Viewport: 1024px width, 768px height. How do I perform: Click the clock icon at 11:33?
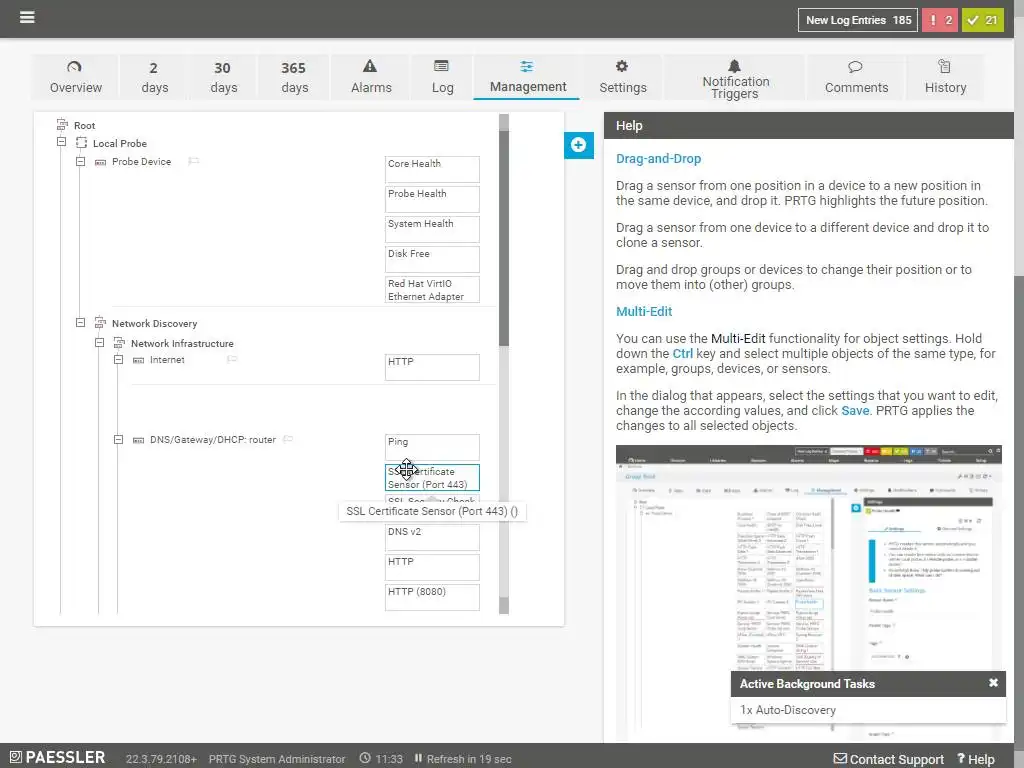365,758
